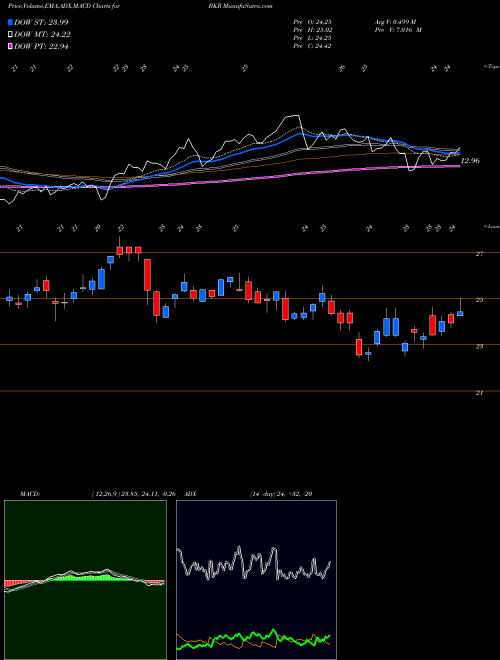This screenshot has width=500, height=660.
Task: Click the tall red candle after the 27 peak
Action: click(147, 275)
